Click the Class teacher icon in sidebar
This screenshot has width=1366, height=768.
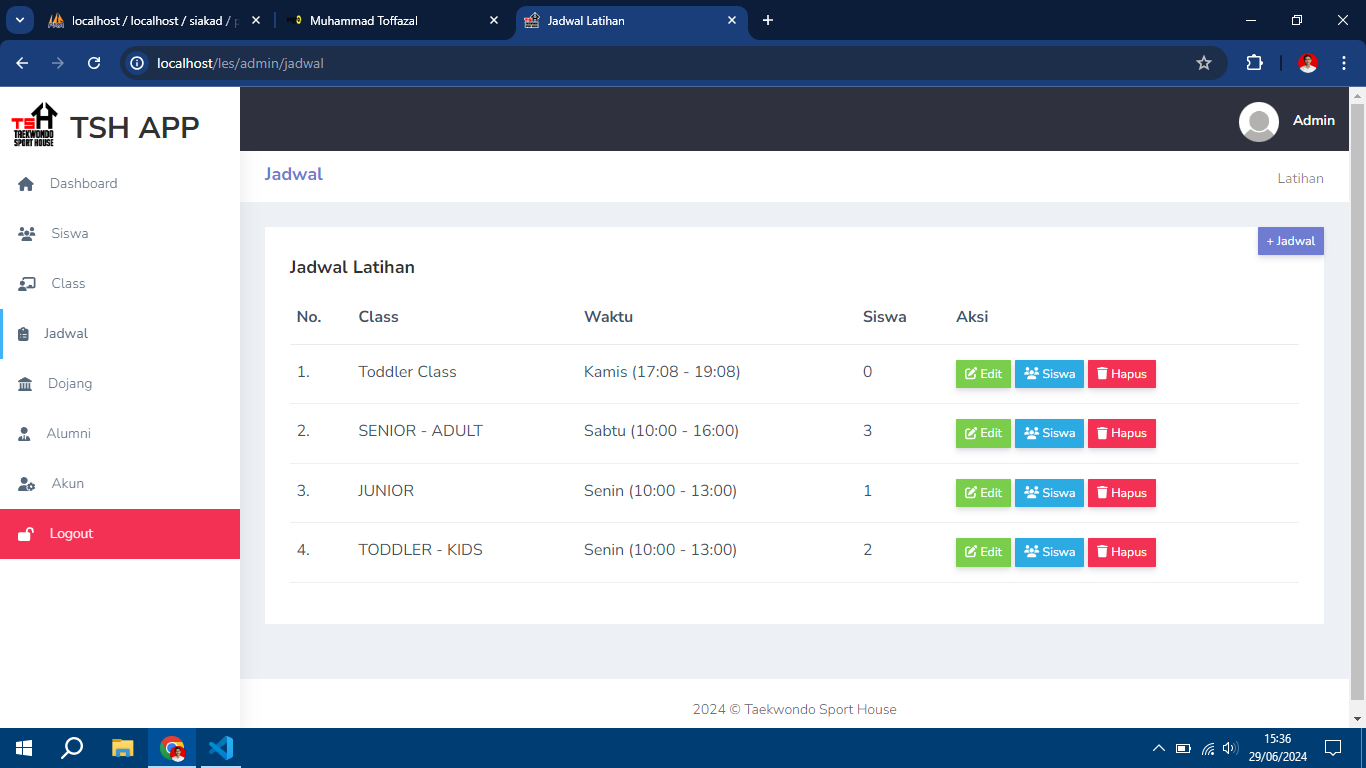point(27,284)
